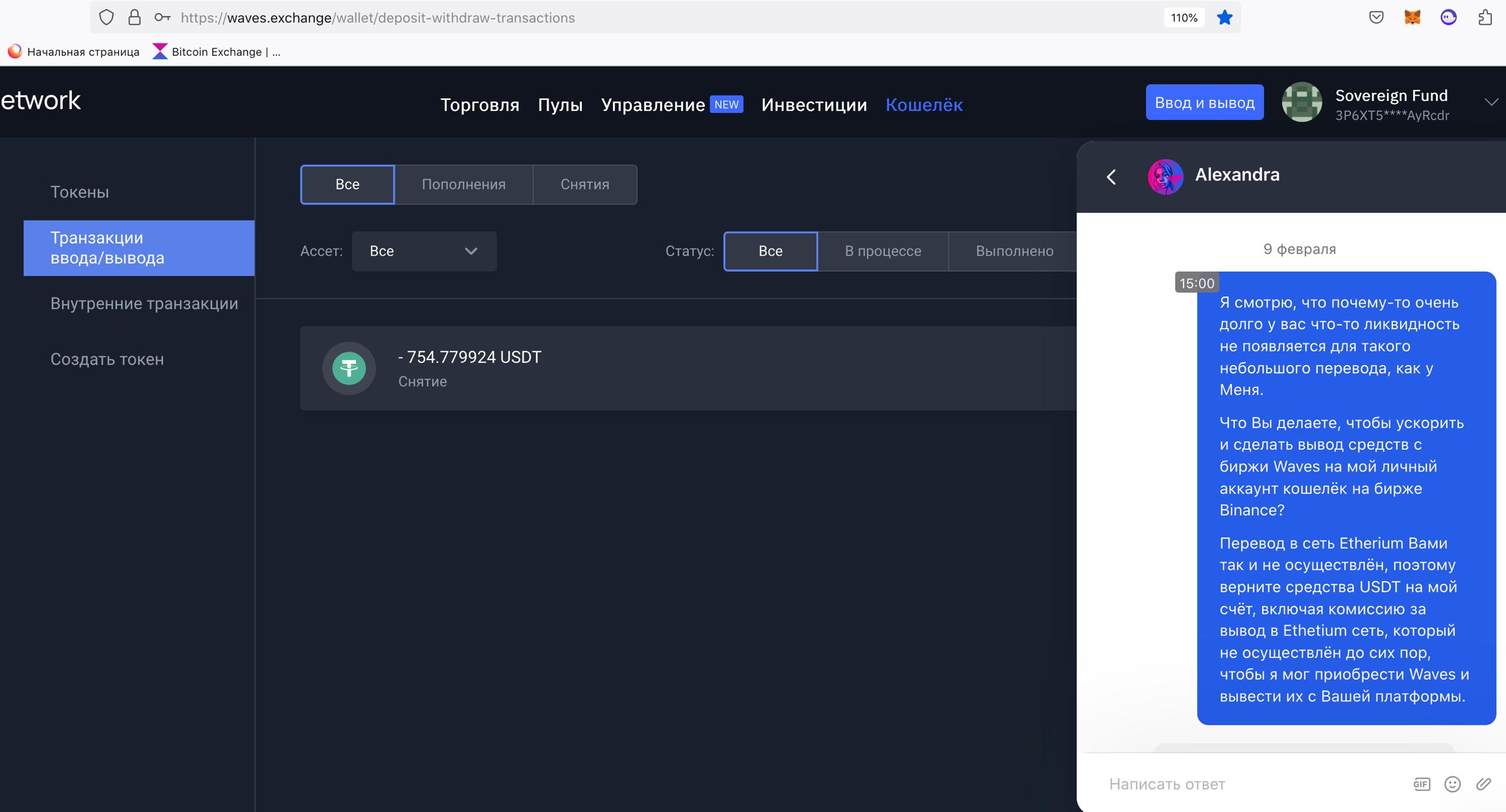Click the paperclip attach file icon
Image resolution: width=1506 pixels, height=812 pixels.
[x=1483, y=784]
